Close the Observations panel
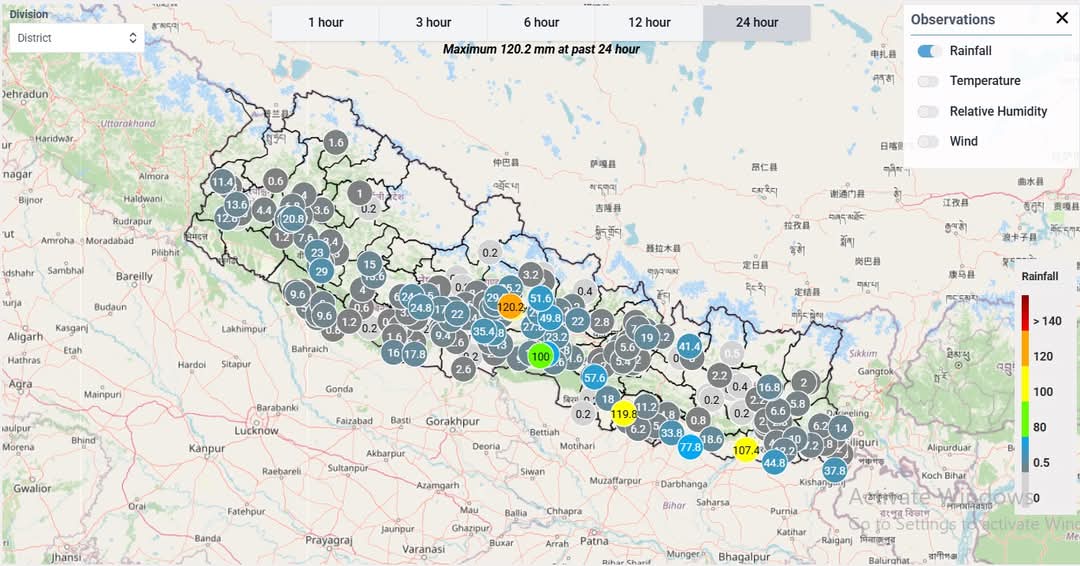The width and height of the screenshot is (1080, 566). 1062,18
